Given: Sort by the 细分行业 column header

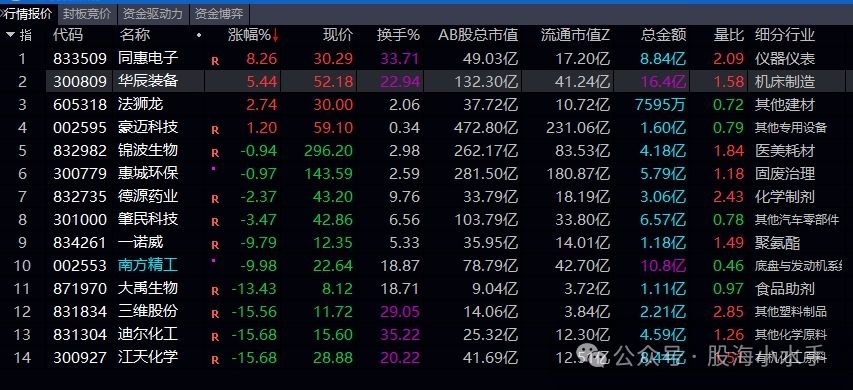Looking at the screenshot, I should pyautogui.click(x=785, y=35).
